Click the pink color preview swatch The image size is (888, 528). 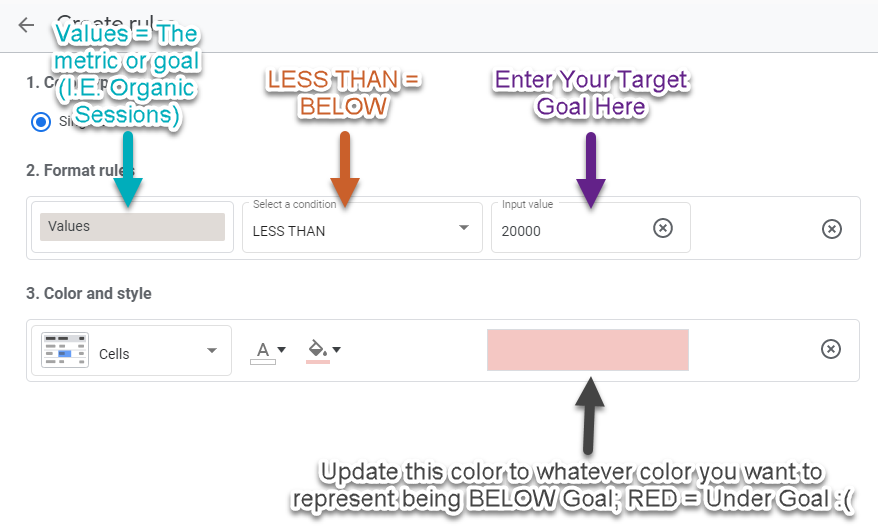587,350
